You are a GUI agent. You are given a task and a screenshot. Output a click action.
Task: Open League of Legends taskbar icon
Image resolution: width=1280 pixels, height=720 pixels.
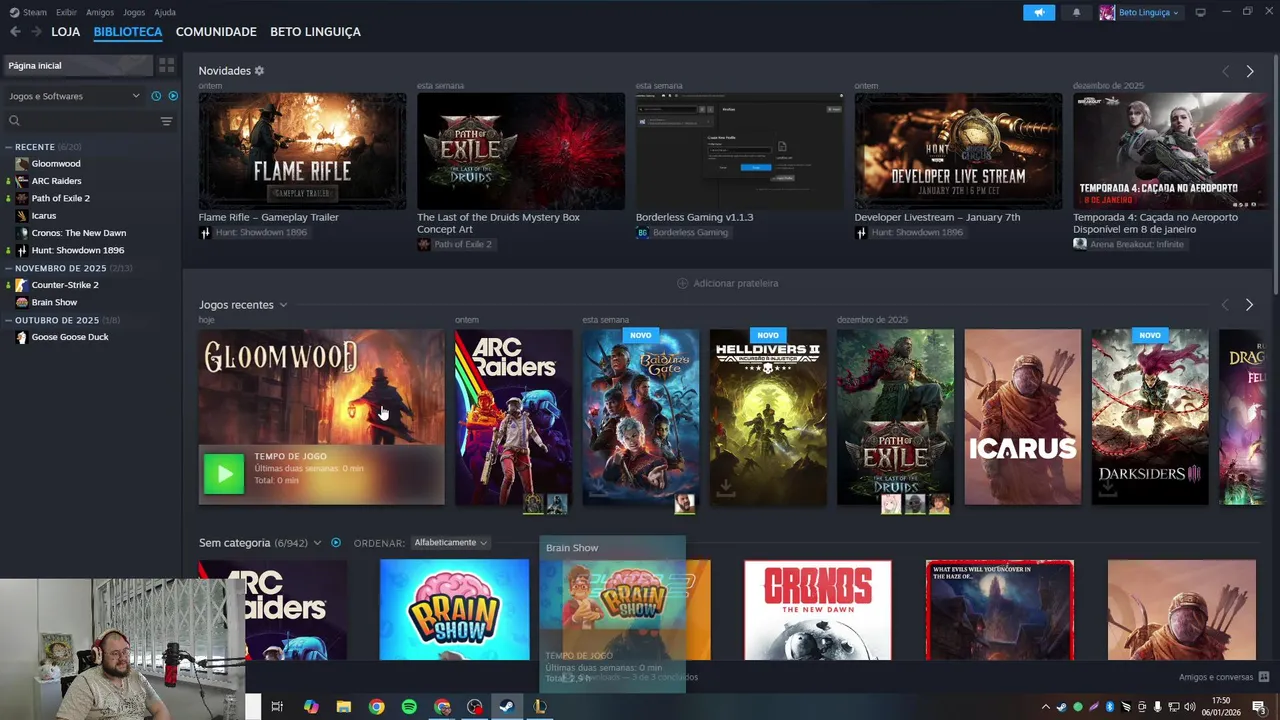(x=540, y=707)
